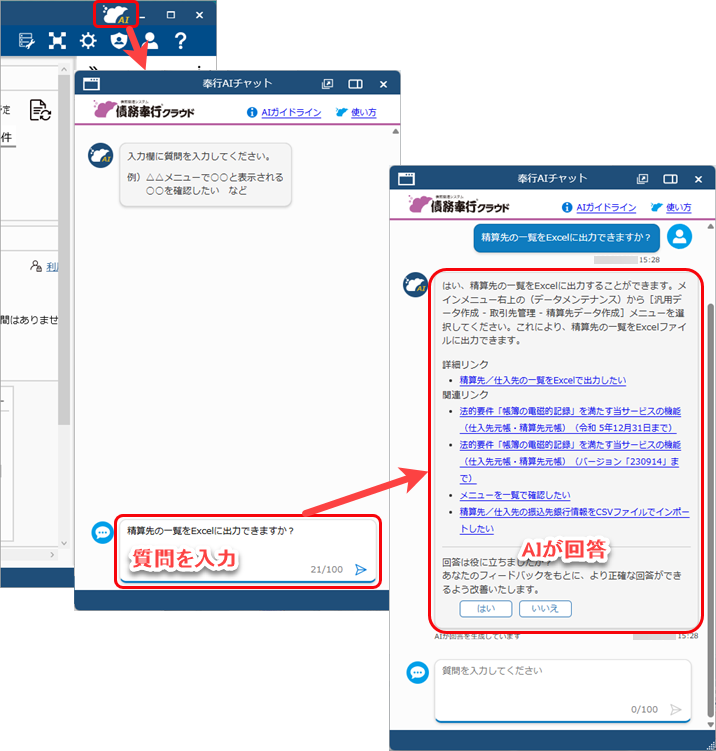Open the CSVファイルでインポート bank info link
Viewport: 716px width, 751px height.
(574, 520)
